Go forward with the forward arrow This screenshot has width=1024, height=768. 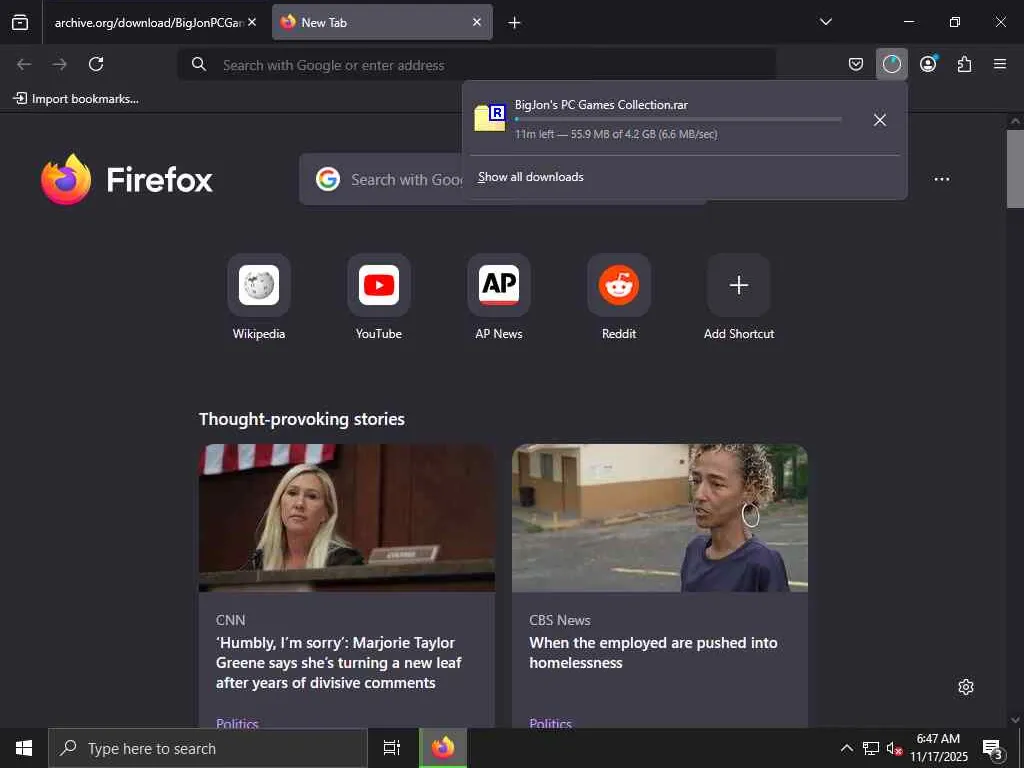60,64
